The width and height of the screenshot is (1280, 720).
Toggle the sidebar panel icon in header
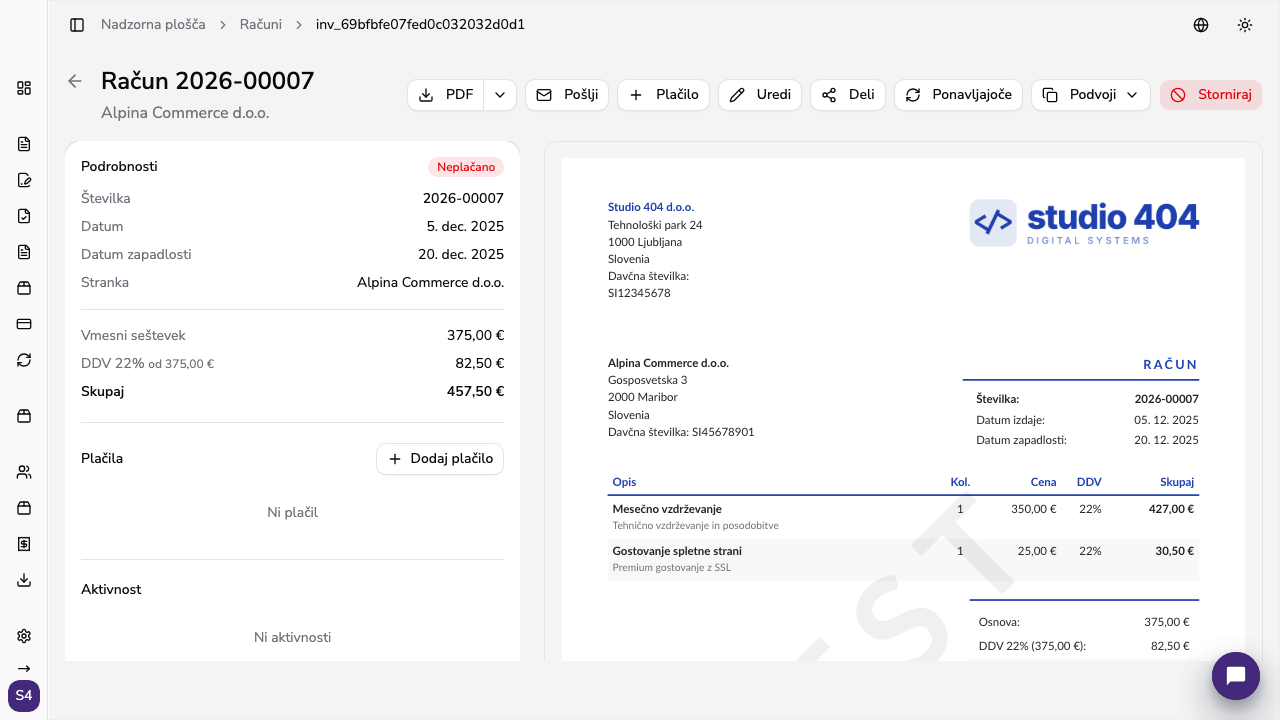77,25
